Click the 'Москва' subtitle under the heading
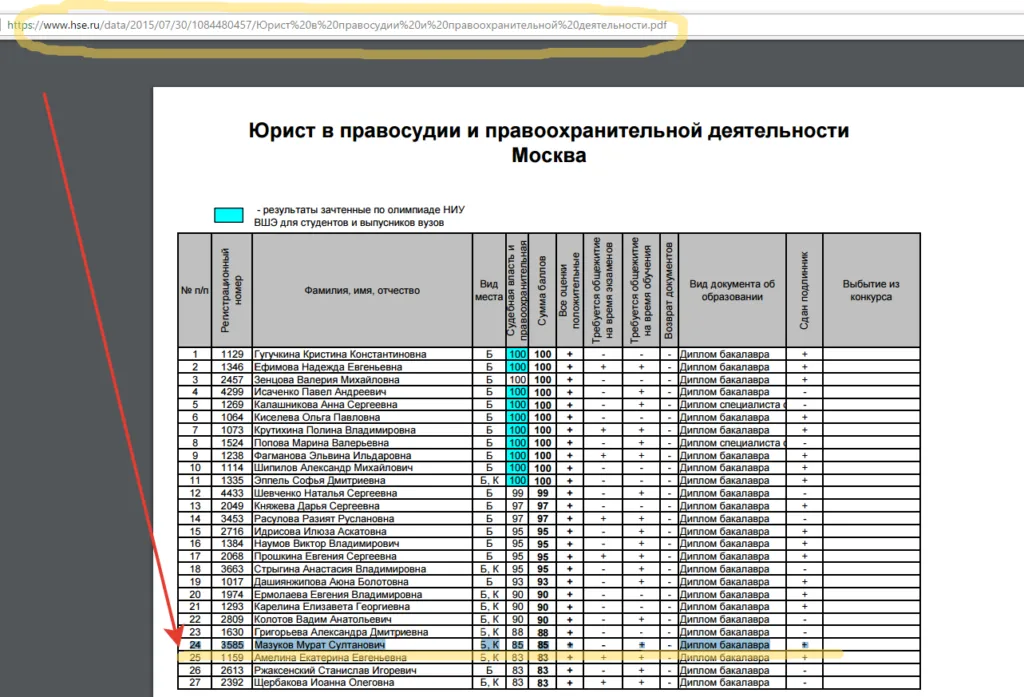This screenshot has height=697, width=1024. (549, 155)
